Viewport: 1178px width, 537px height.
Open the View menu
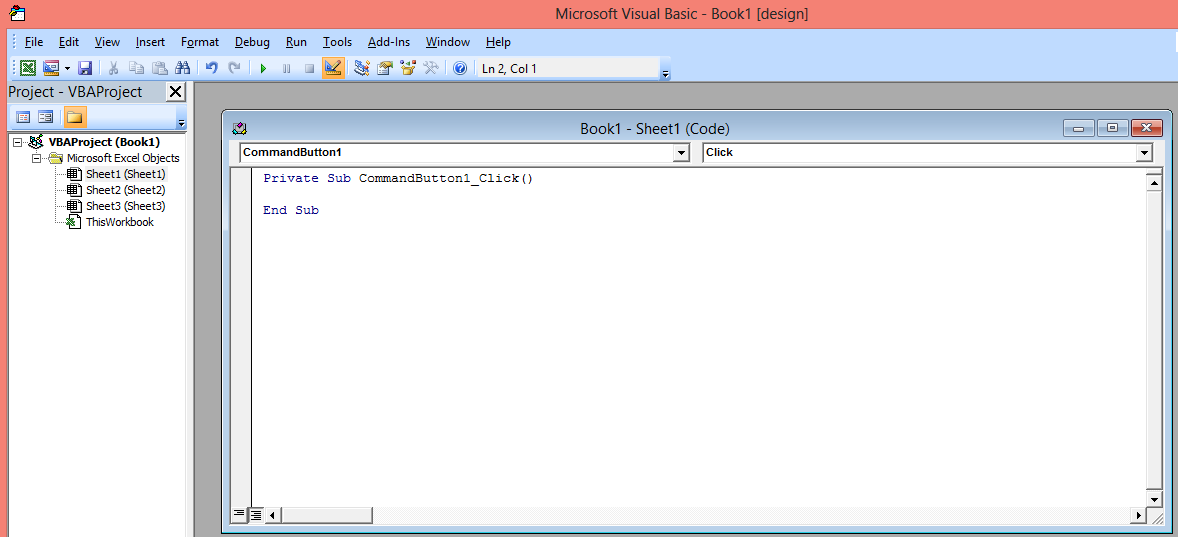[x=107, y=42]
